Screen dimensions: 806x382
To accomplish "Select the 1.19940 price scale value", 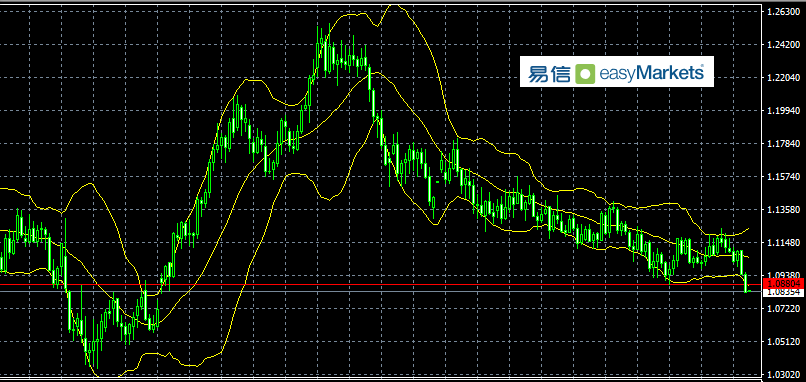I will click(x=783, y=111).
